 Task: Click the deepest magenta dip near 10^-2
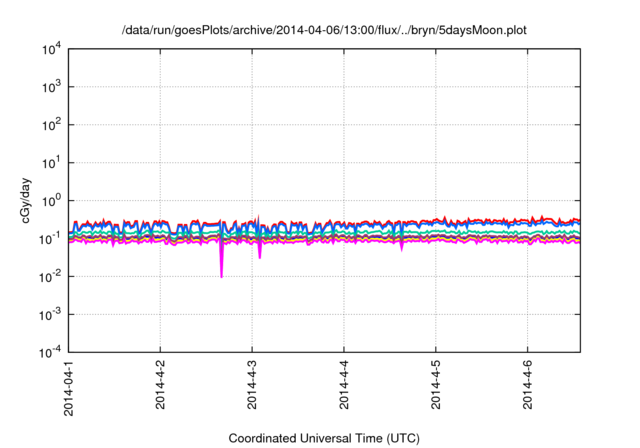[x=222, y=261]
